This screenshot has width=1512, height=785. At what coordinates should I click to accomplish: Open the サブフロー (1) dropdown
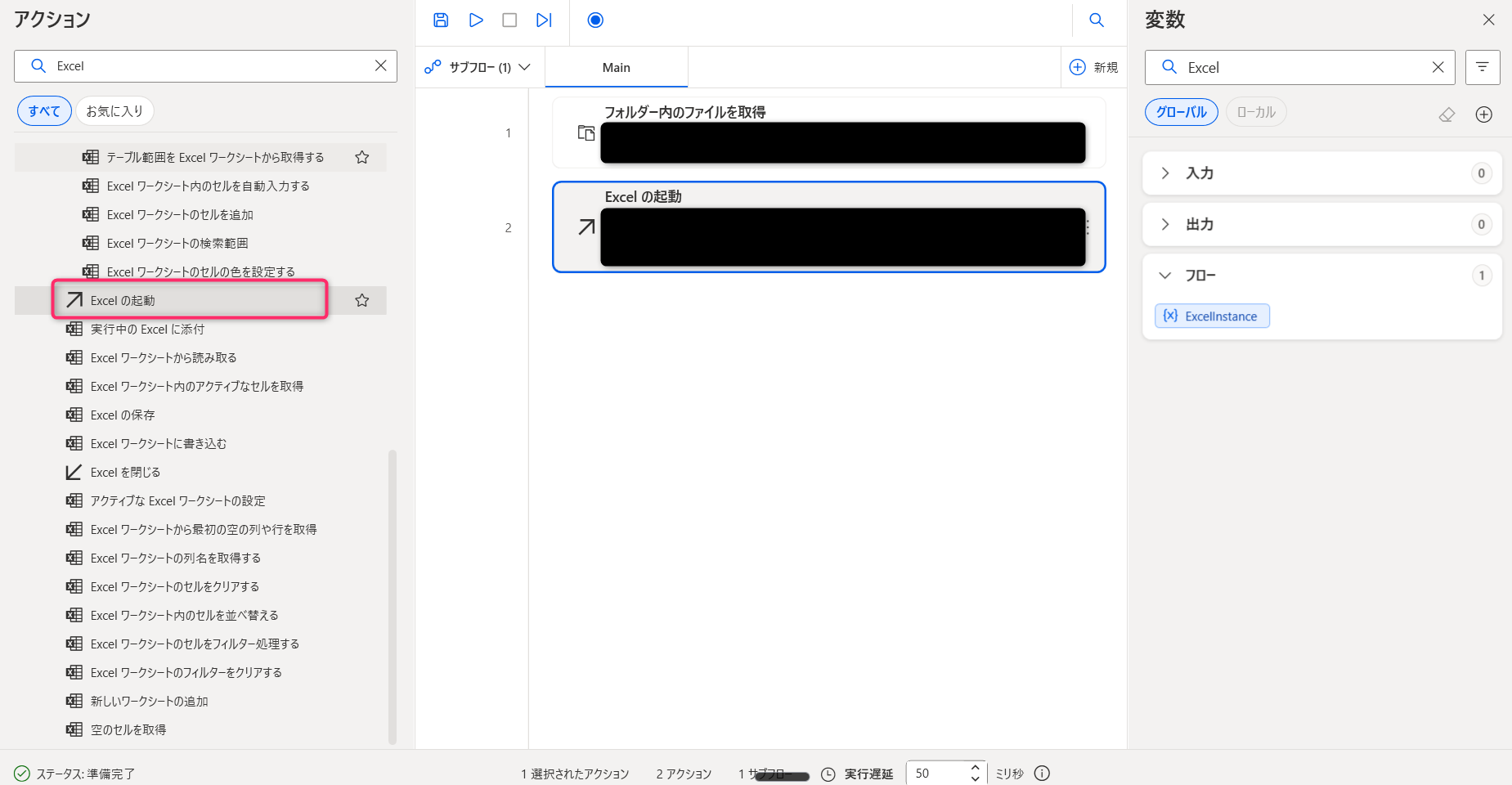click(x=478, y=67)
